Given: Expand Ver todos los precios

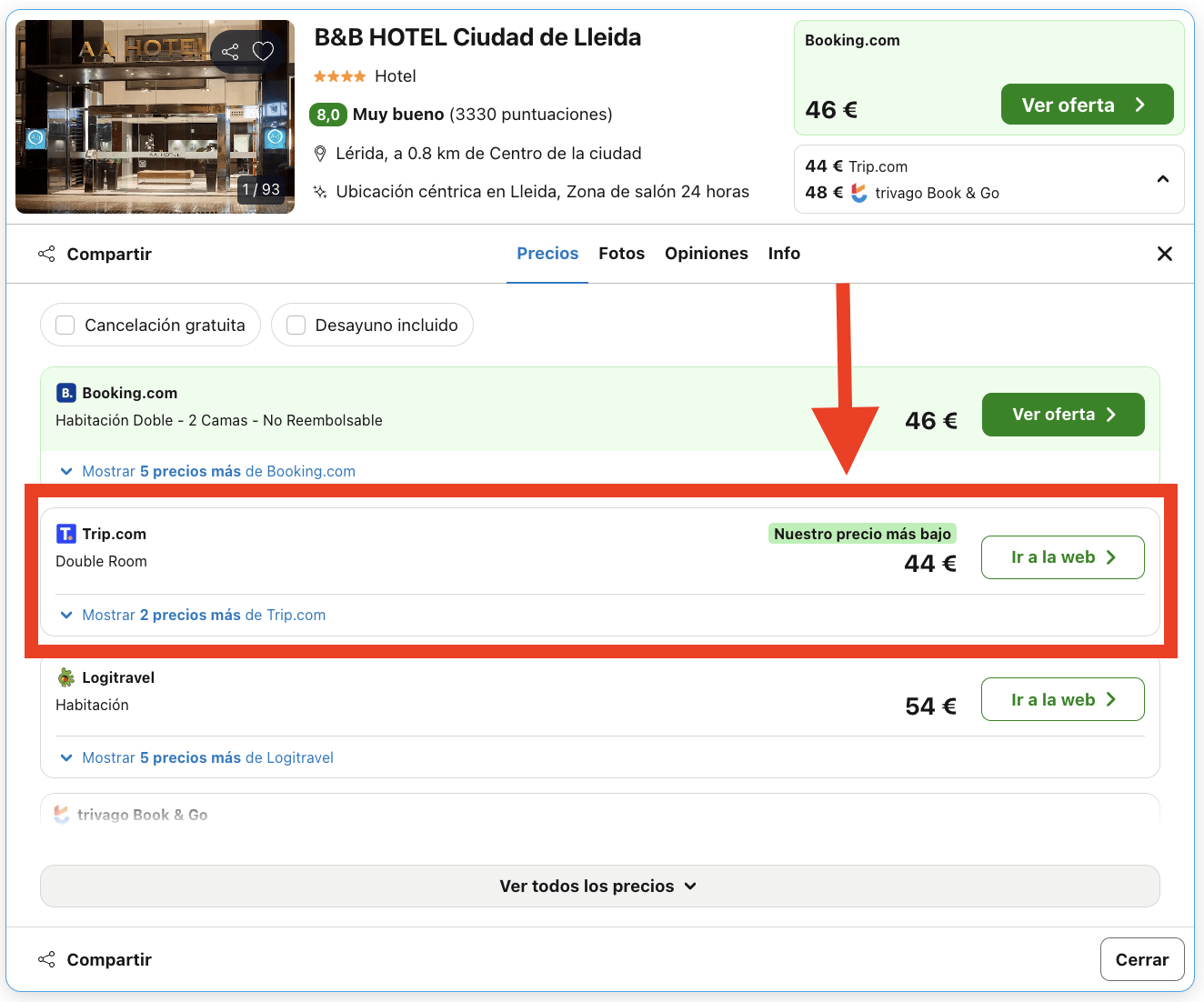Looking at the screenshot, I should tap(600, 886).
